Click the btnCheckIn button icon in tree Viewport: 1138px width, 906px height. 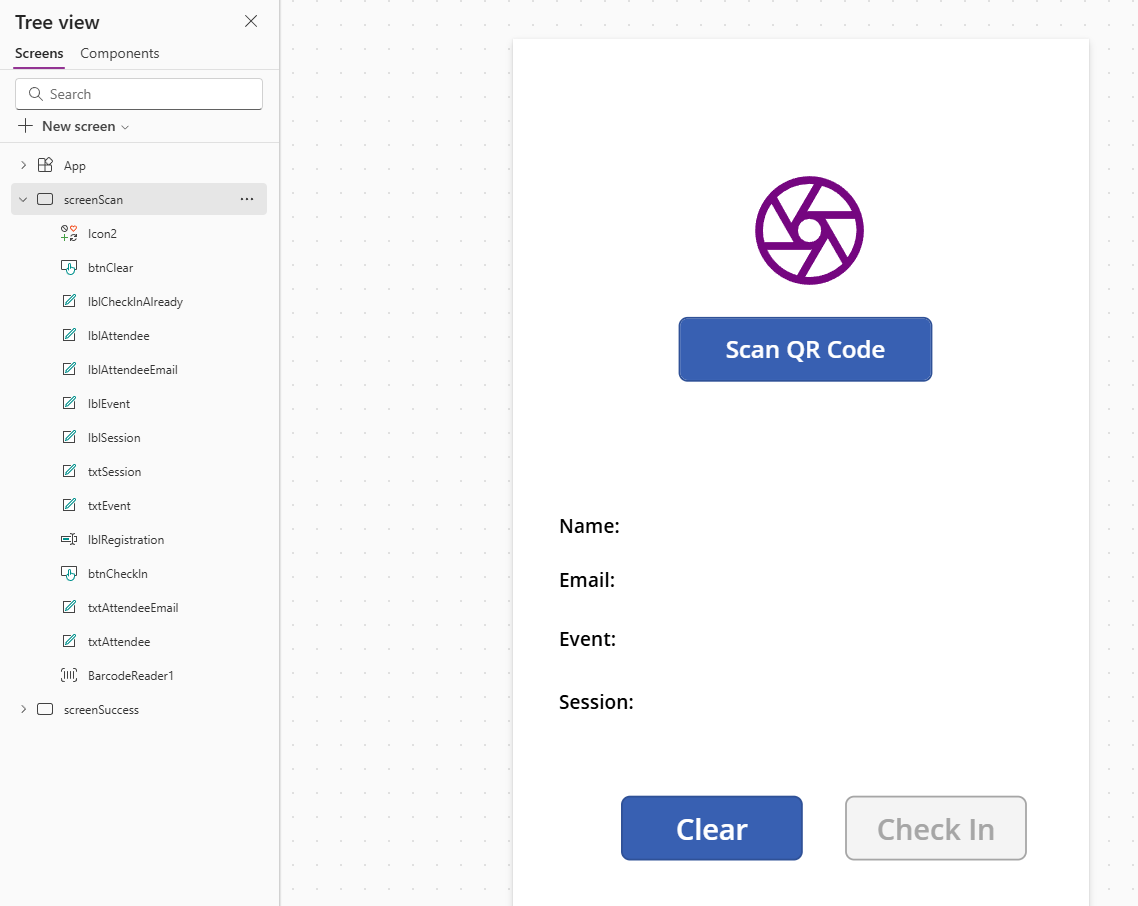click(69, 574)
